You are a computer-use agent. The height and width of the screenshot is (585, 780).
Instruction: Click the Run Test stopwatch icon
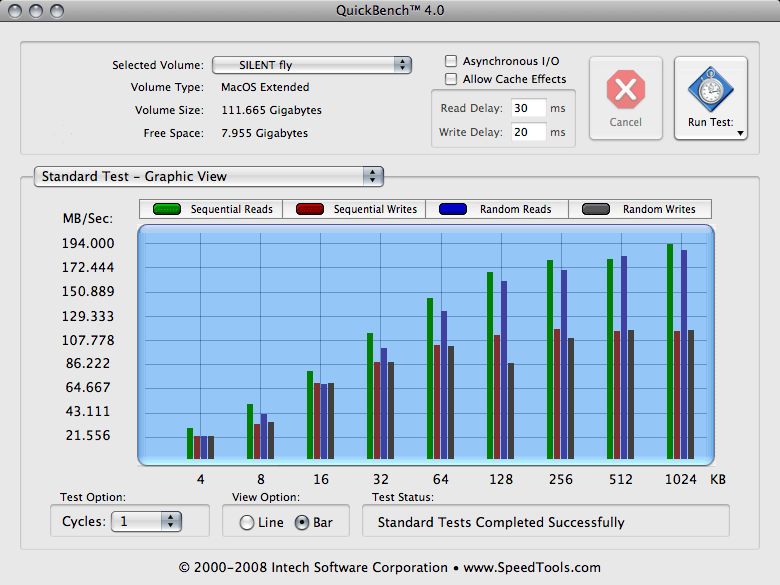click(x=711, y=90)
